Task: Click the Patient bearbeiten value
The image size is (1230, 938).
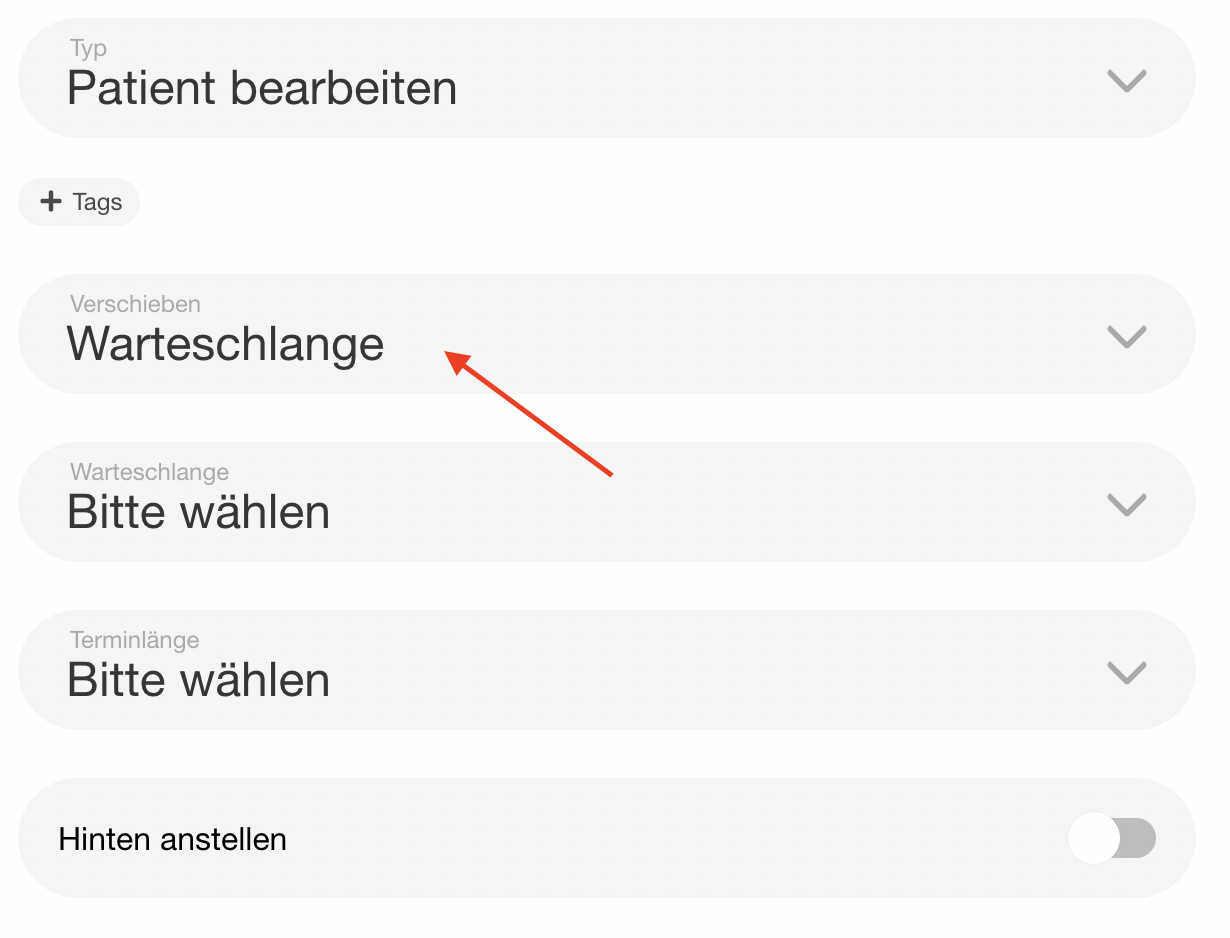Action: click(x=262, y=89)
